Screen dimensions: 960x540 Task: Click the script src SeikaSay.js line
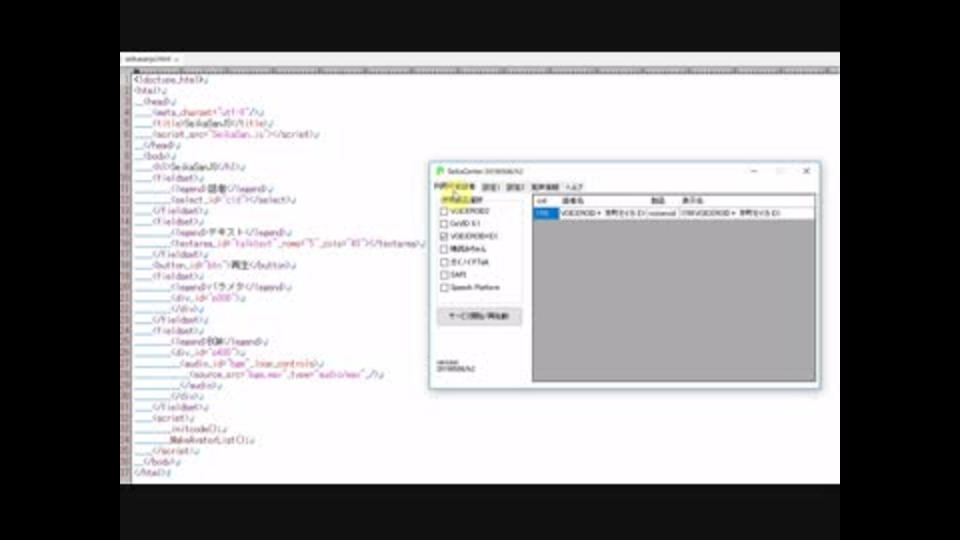click(236, 134)
